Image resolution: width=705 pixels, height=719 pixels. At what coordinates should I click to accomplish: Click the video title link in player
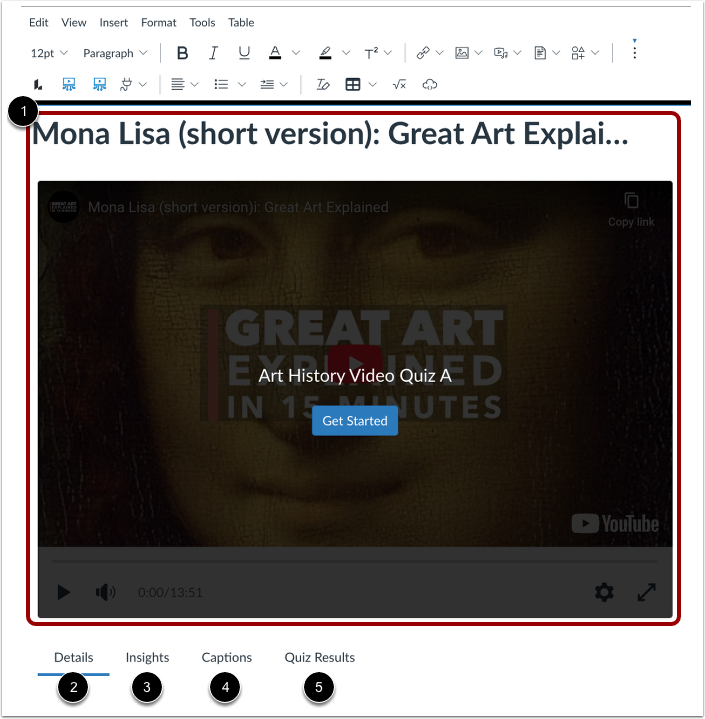click(238, 207)
